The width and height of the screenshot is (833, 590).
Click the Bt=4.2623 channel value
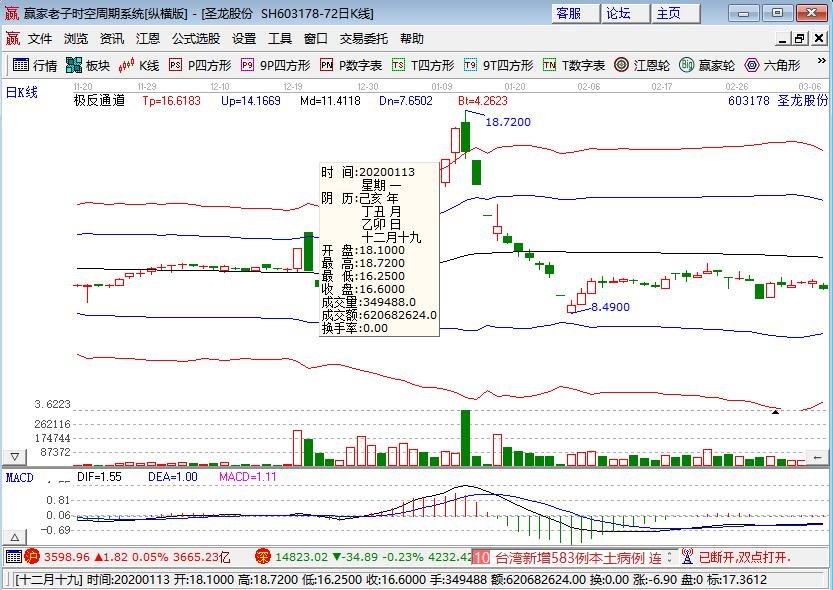483,101
